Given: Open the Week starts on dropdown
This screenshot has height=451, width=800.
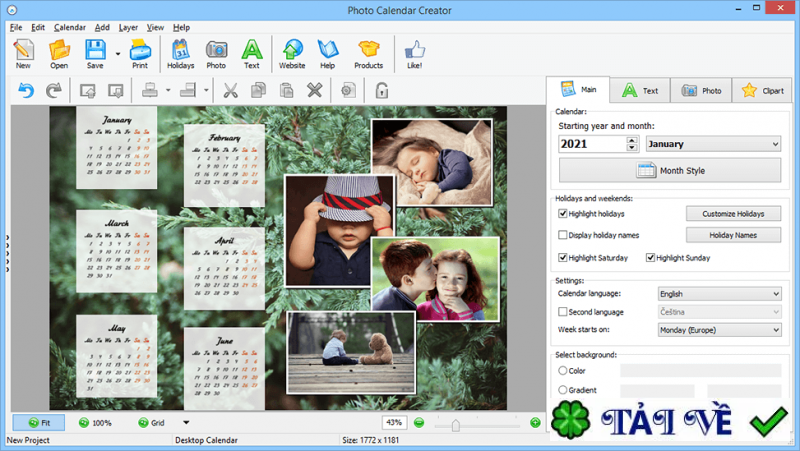Looking at the screenshot, I should coord(718,329).
